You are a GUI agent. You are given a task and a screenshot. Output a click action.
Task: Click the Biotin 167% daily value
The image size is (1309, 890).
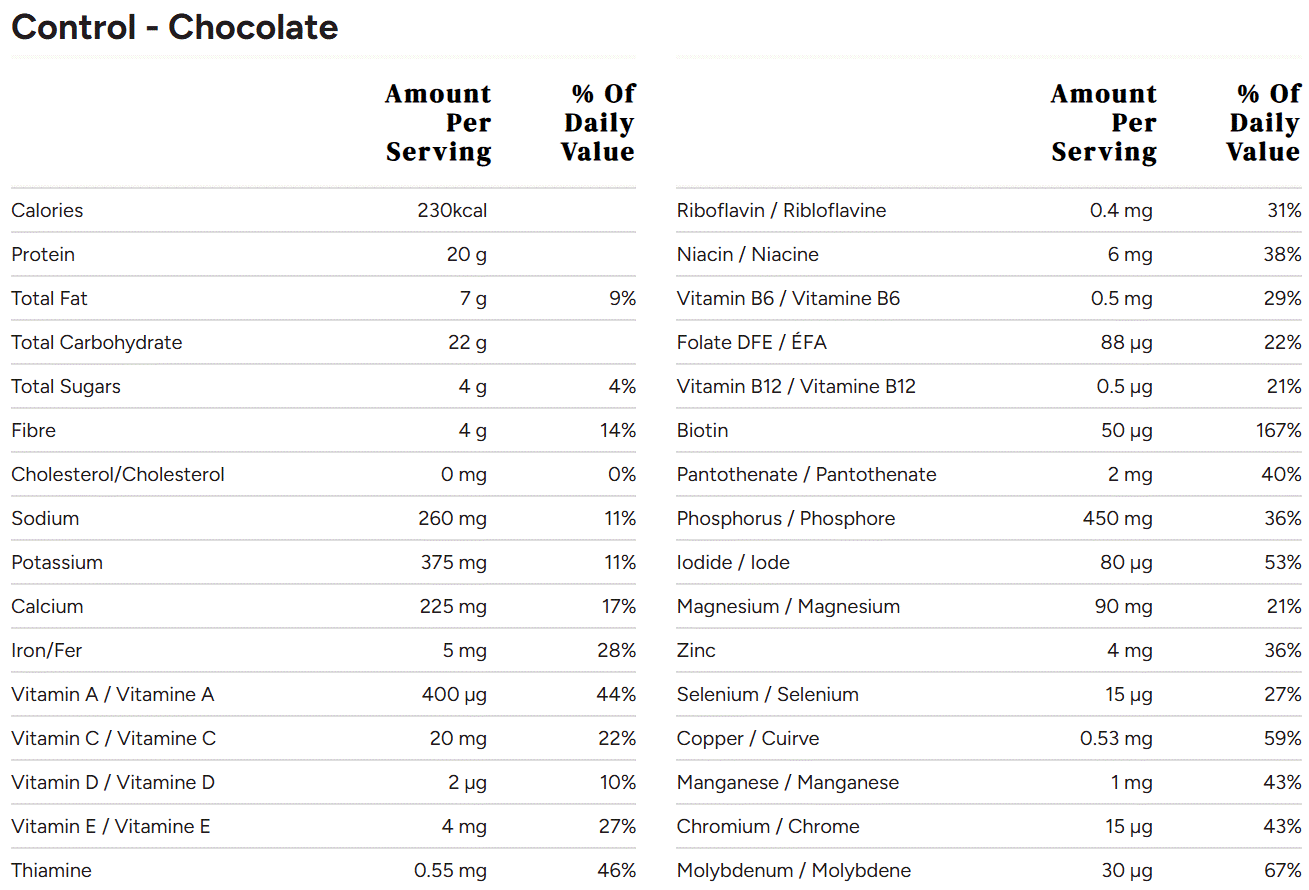(1279, 430)
